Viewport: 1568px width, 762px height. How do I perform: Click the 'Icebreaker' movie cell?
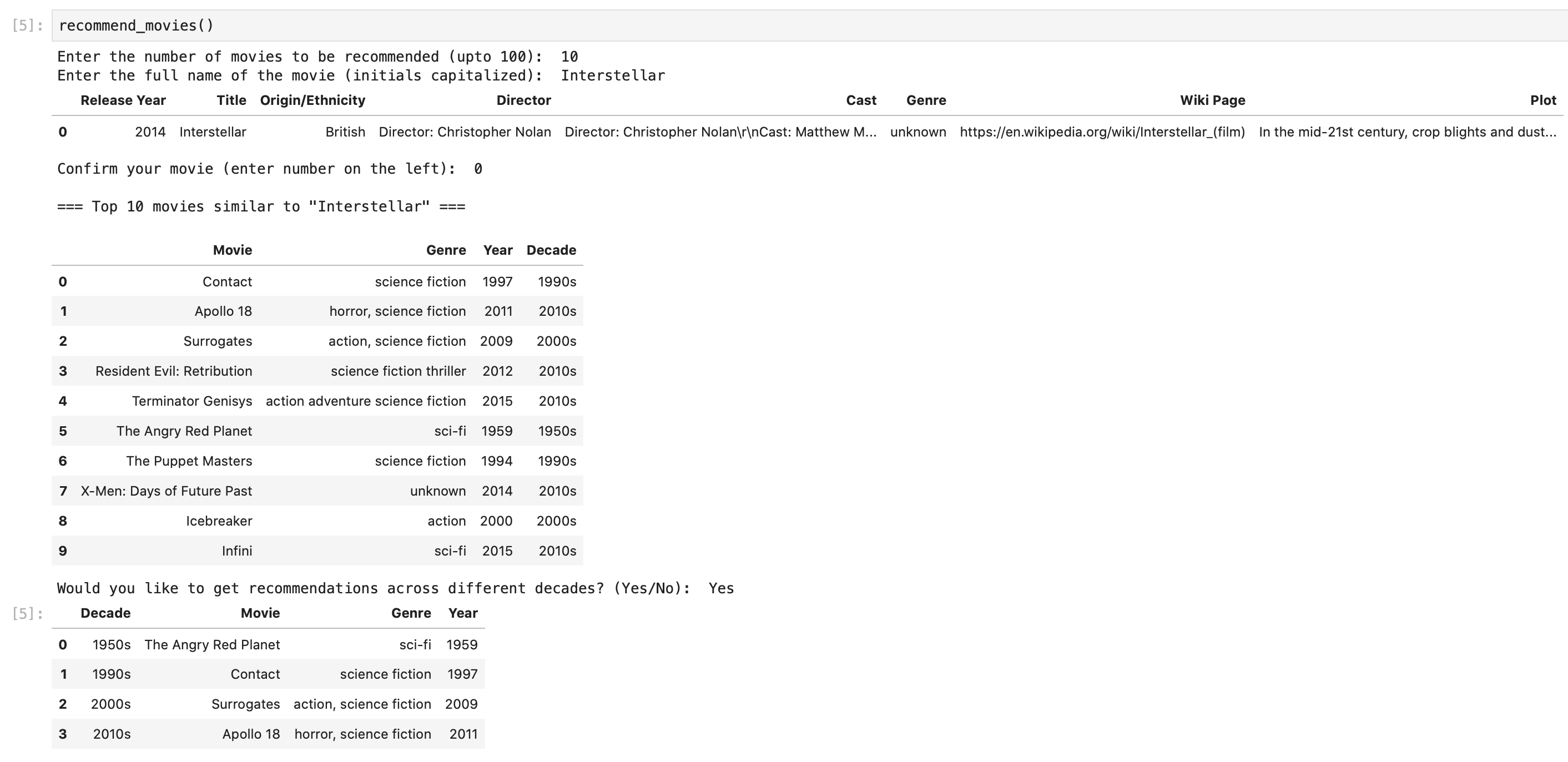[219, 521]
